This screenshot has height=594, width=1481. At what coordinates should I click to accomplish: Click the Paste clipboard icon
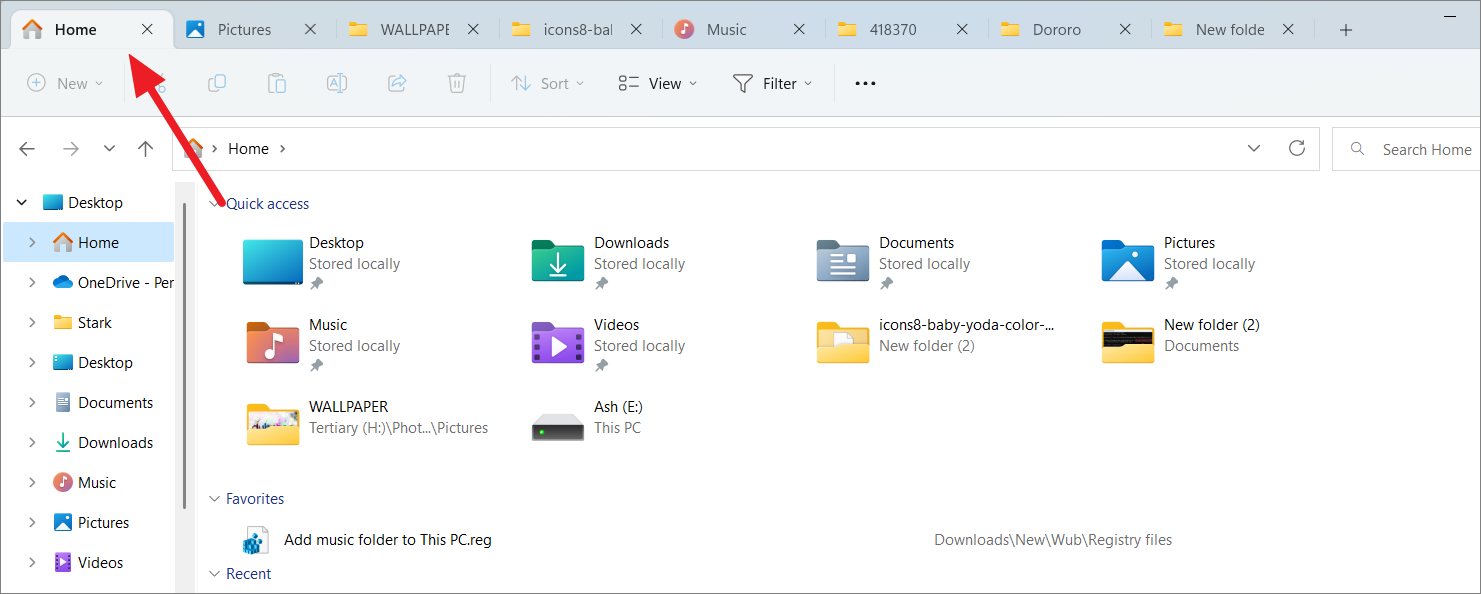tap(277, 84)
